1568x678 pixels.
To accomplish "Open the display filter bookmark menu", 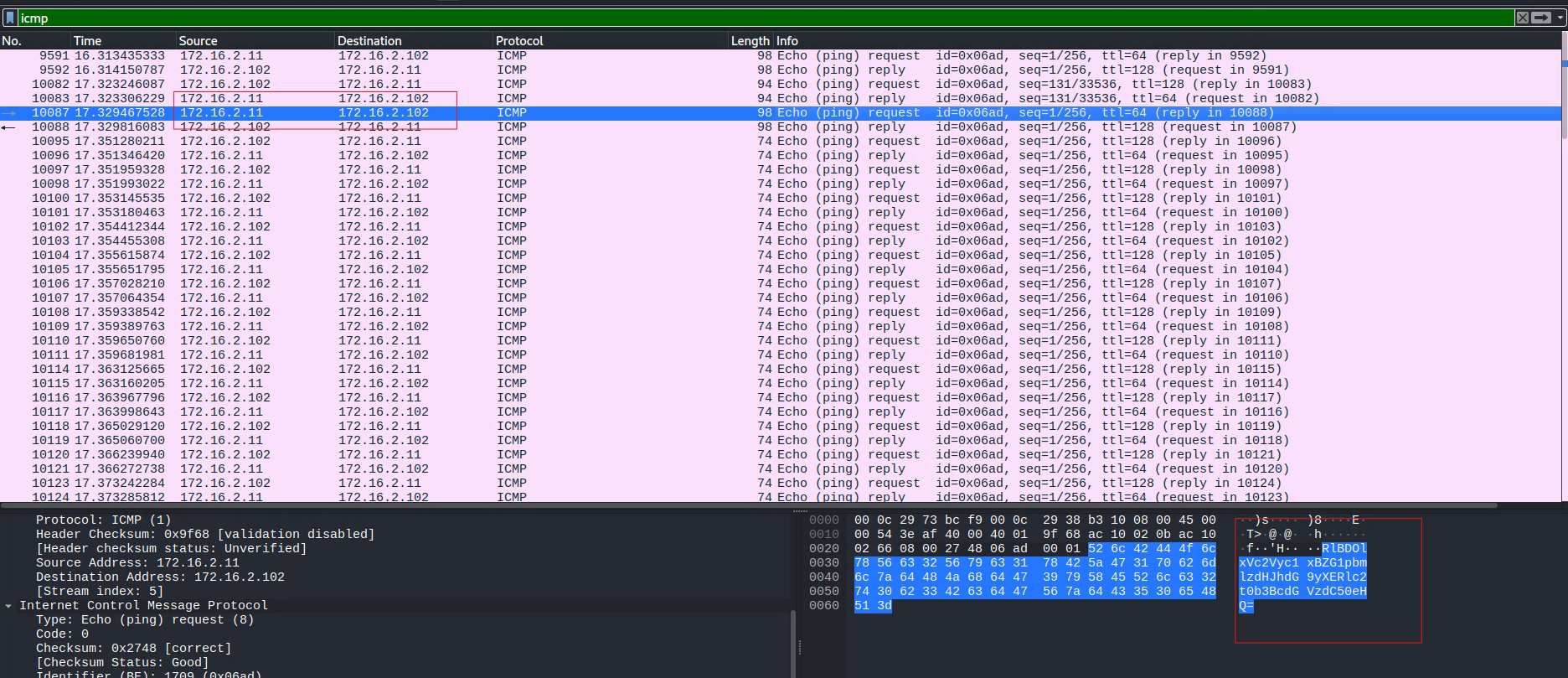I will coord(10,18).
